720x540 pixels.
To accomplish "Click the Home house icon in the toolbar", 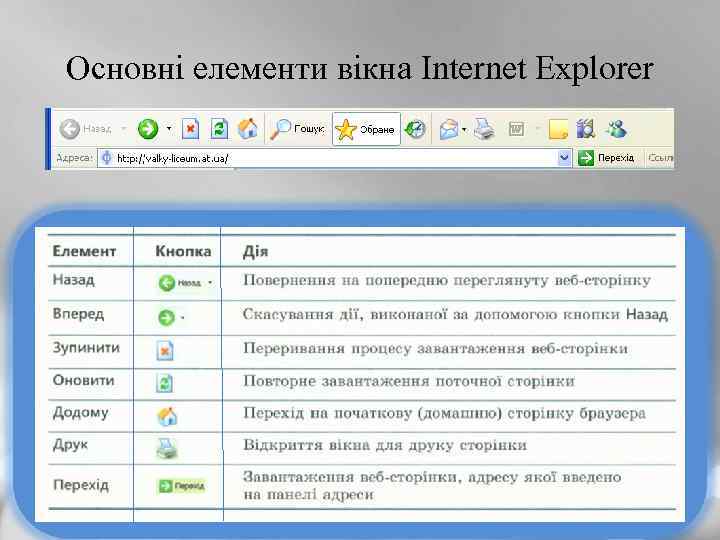I will click(x=248, y=129).
